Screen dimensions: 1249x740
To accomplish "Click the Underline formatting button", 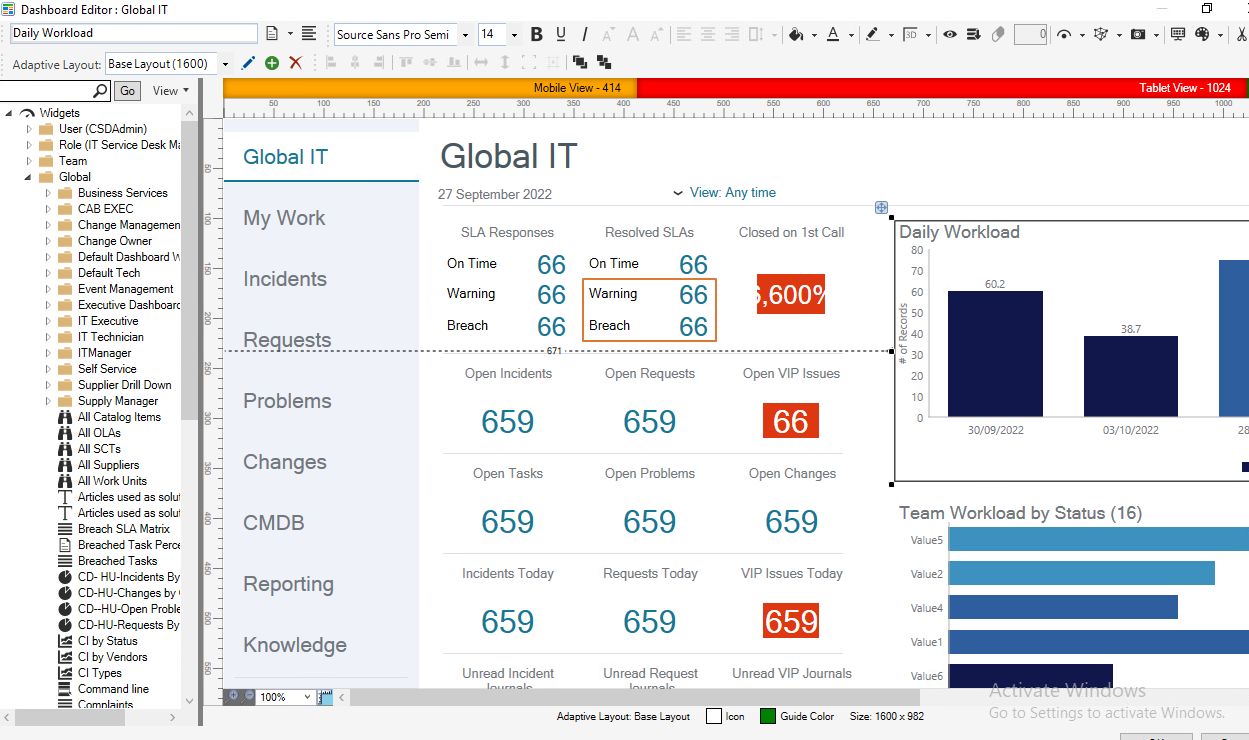I will [x=561, y=34].
